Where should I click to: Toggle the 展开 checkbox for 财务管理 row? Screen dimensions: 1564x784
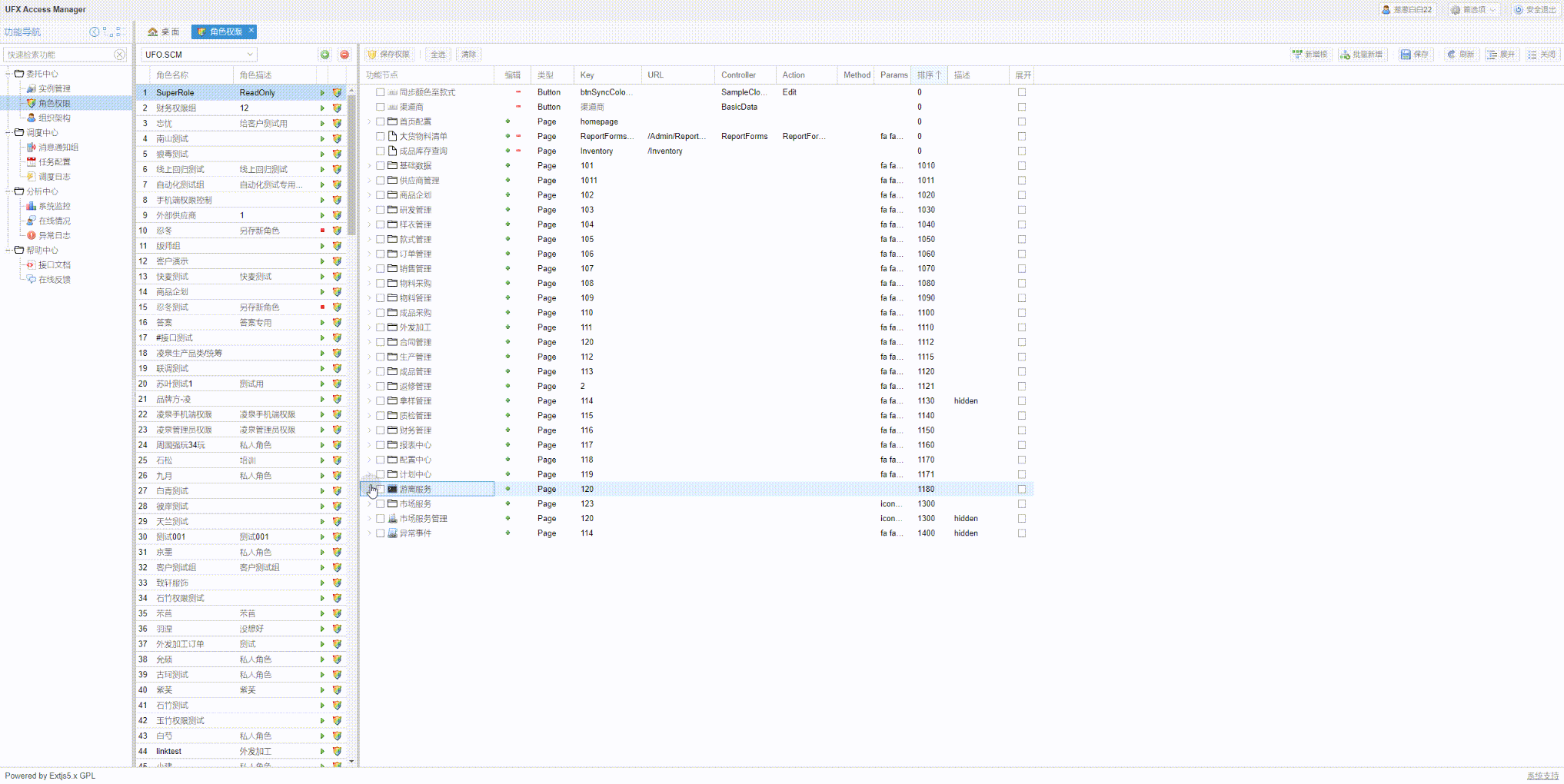1021,430
